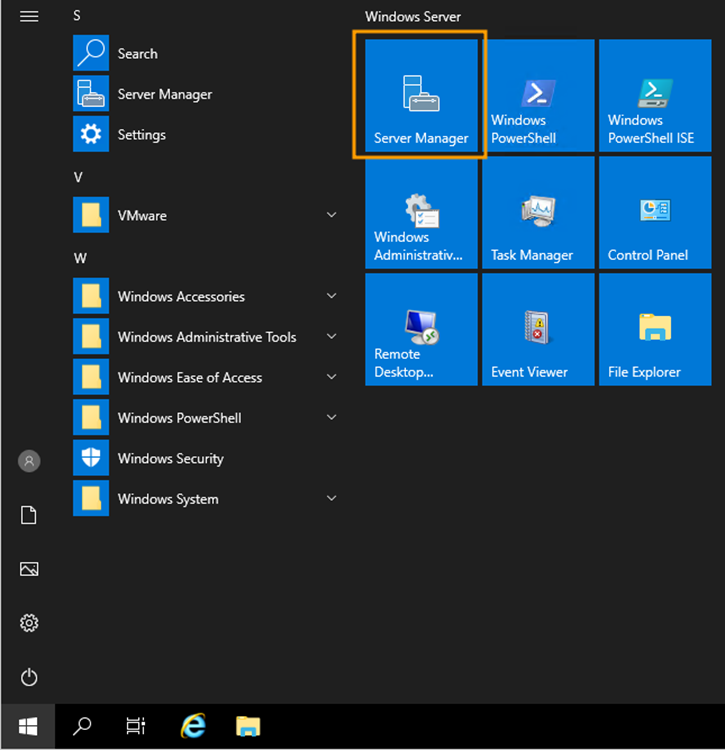Expand the Windows System folder chevron
The image size is (725, 750).
(331, 498)
